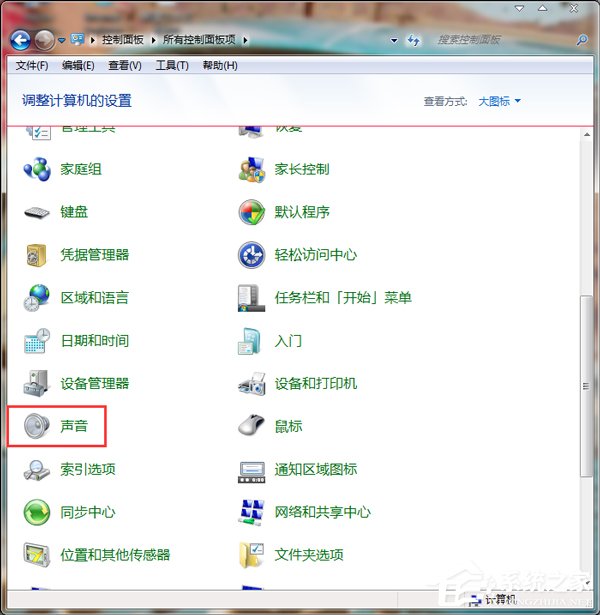Open 设备管理器 icon
This screenshot has width=600, height=615.
coord(37,383)
